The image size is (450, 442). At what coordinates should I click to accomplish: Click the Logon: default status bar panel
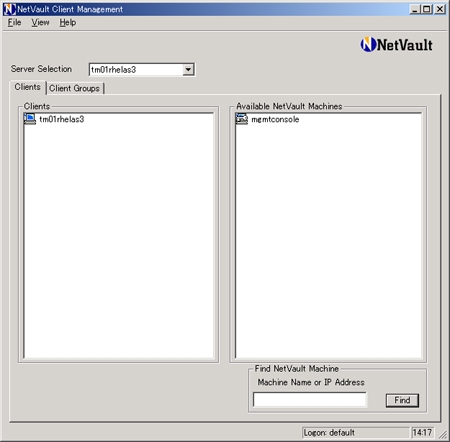click(x=356, y=432)
